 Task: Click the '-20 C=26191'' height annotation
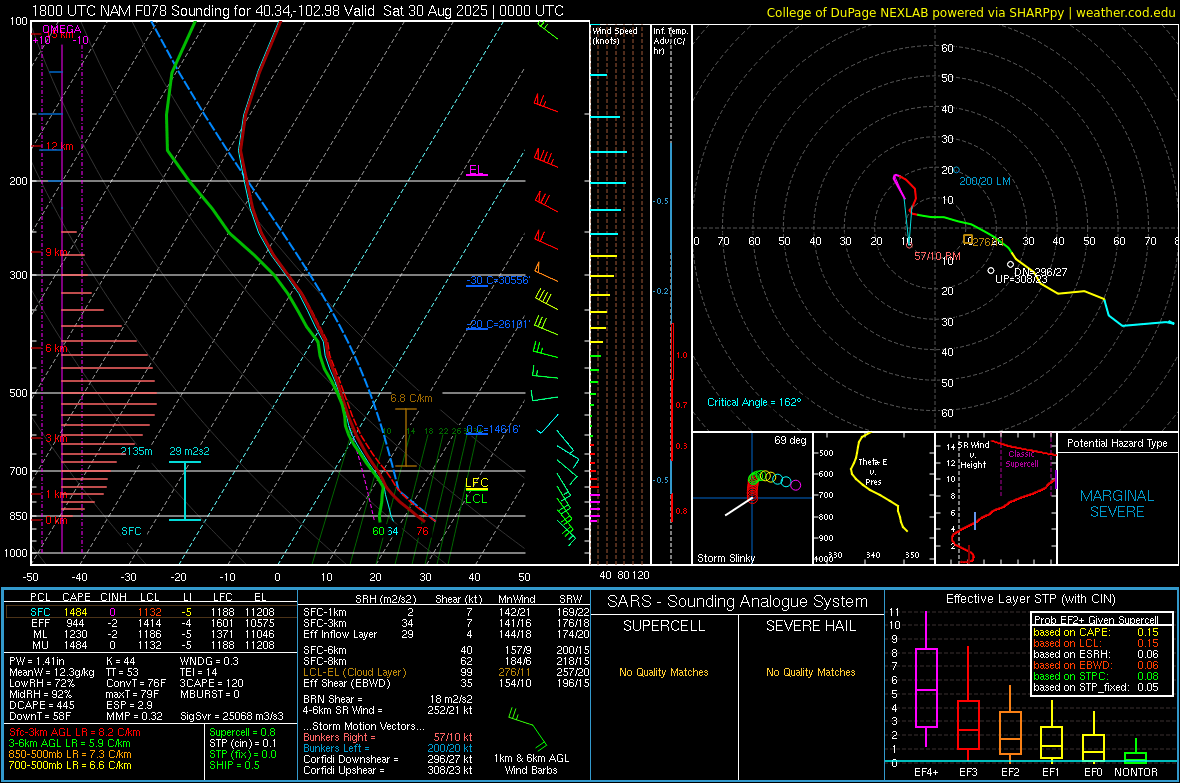coord(498,324)
